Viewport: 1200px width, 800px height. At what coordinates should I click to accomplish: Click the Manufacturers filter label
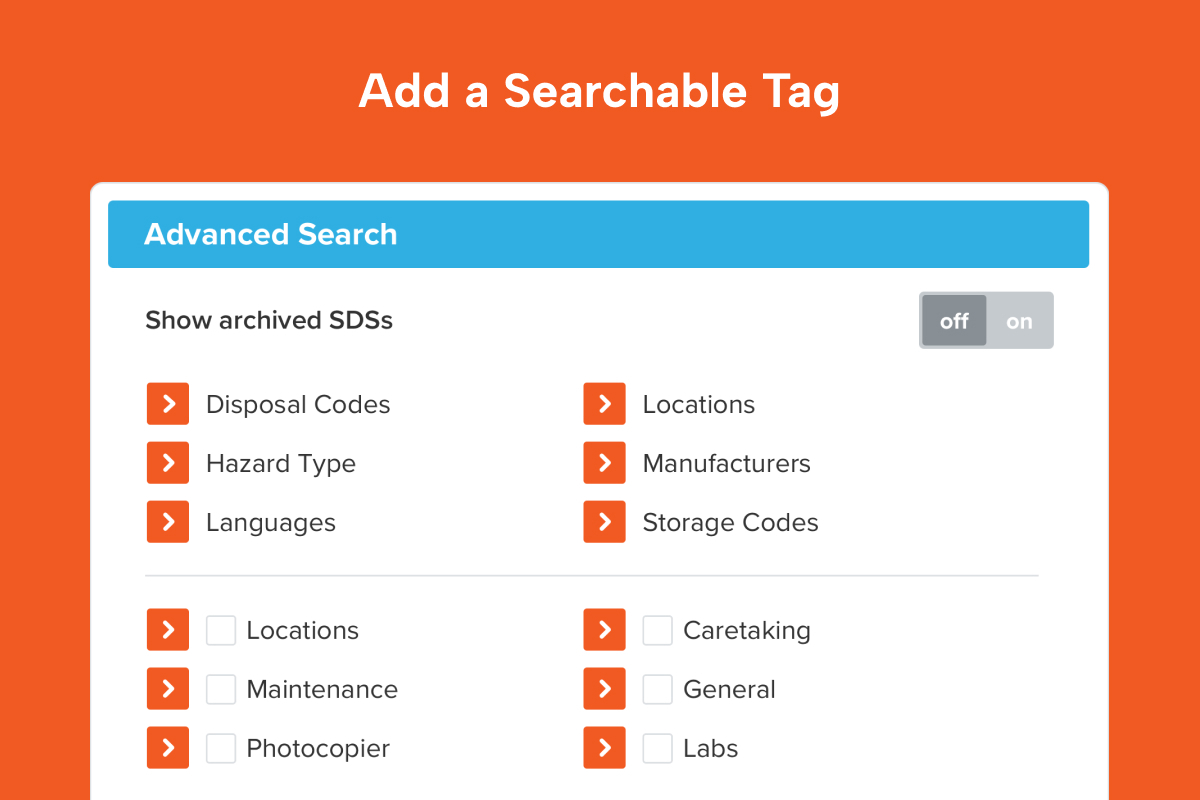pos(726,464)
